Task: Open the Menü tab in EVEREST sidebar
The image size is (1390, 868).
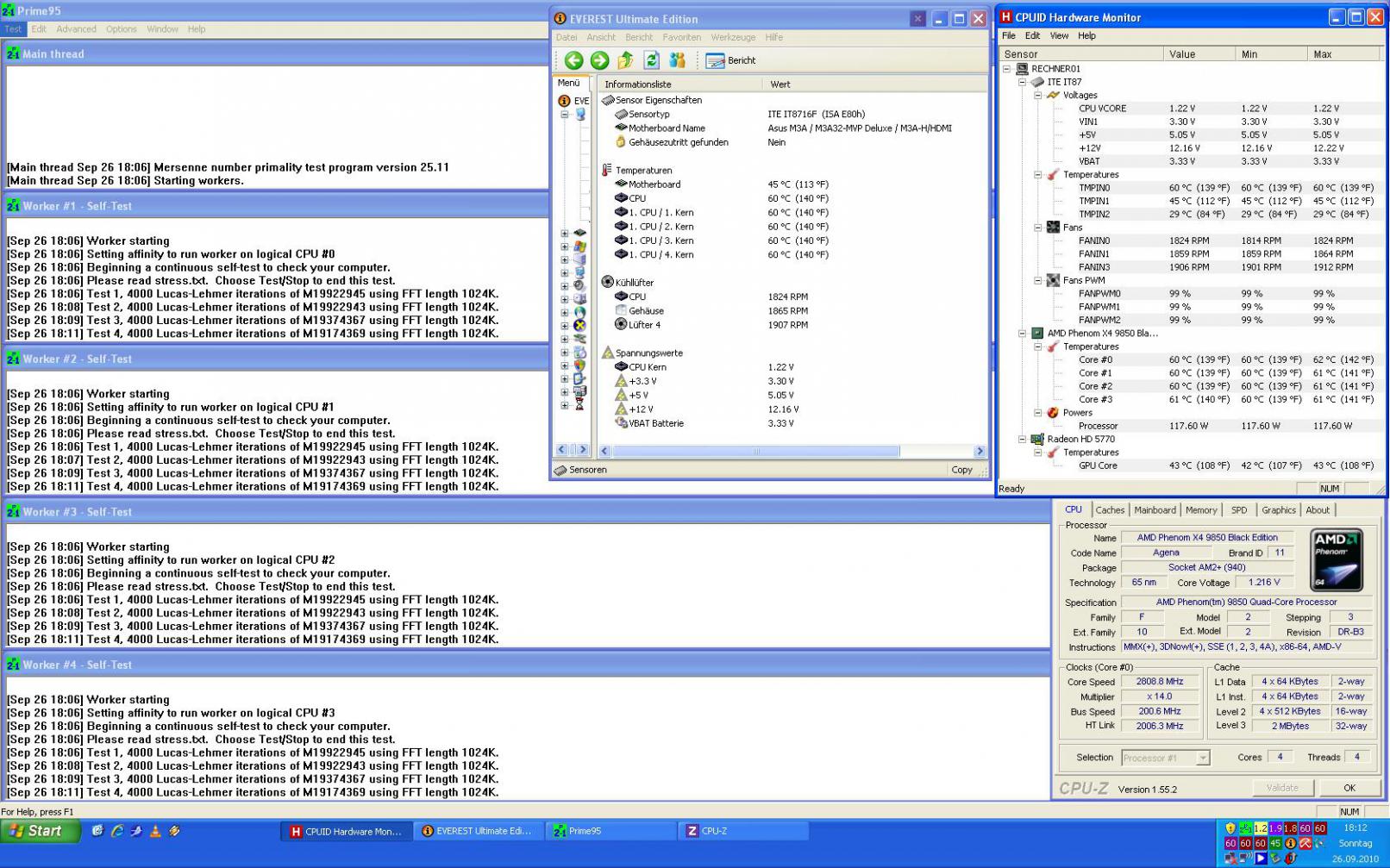Action: (569, 84)
